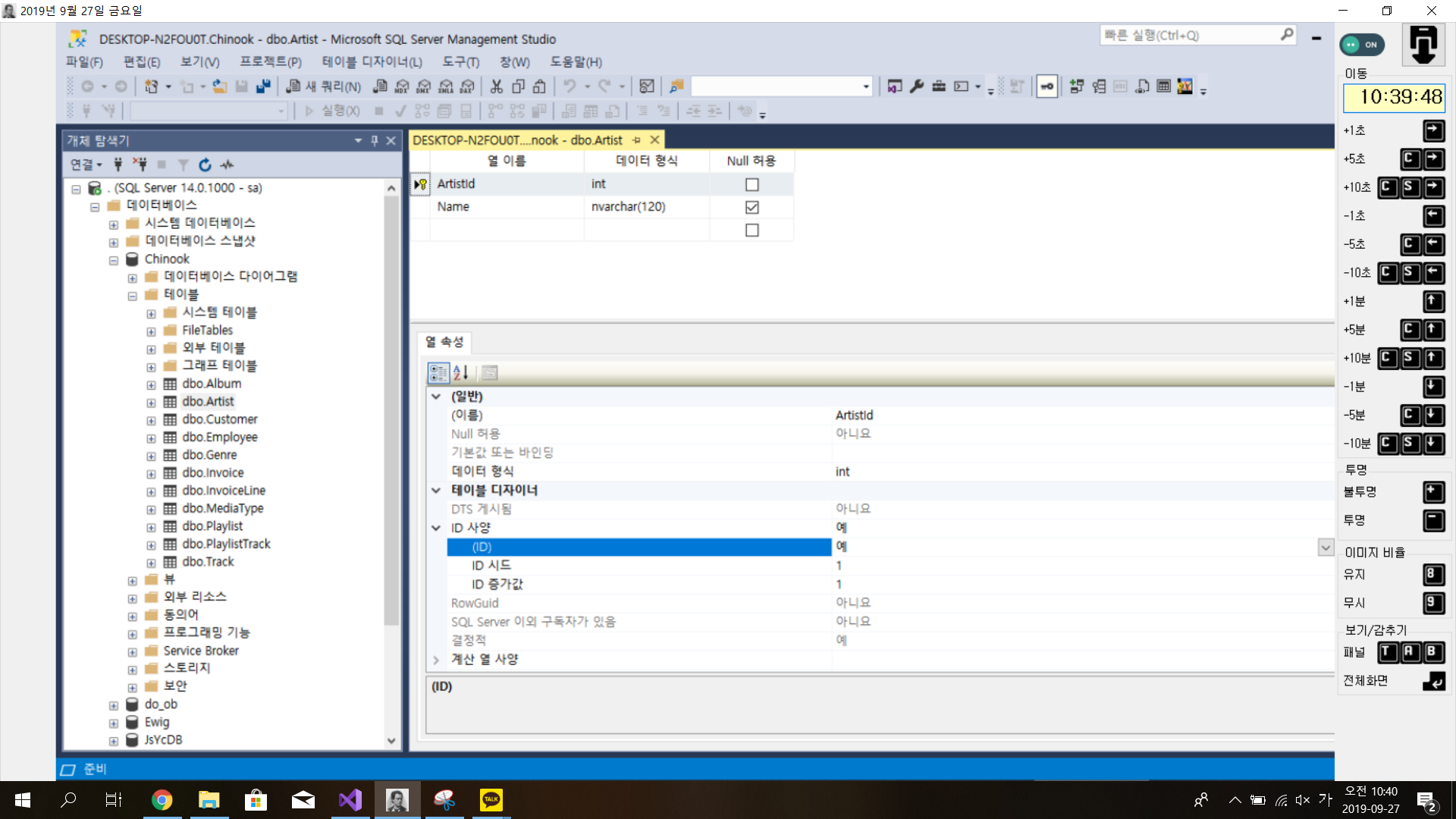Screen dimensions: 1456x819
Task: Click the Save All toolbar icon
Action: click(263, 86)
